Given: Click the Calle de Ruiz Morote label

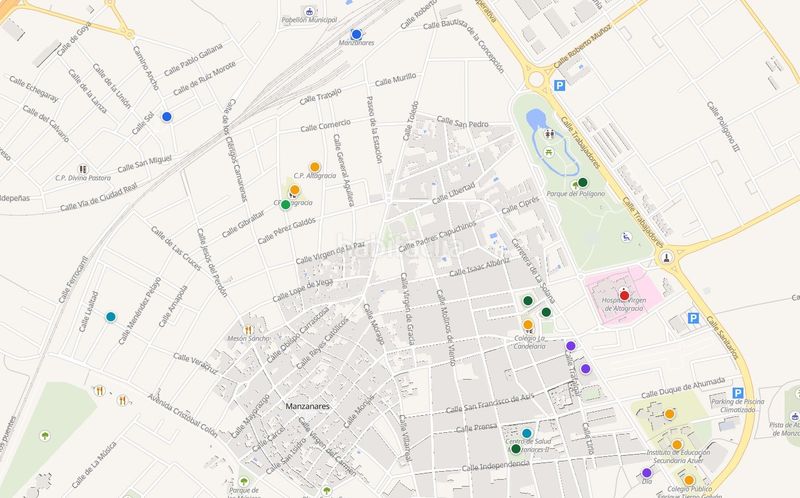Looking at the screenshot, I should (205, 78).
